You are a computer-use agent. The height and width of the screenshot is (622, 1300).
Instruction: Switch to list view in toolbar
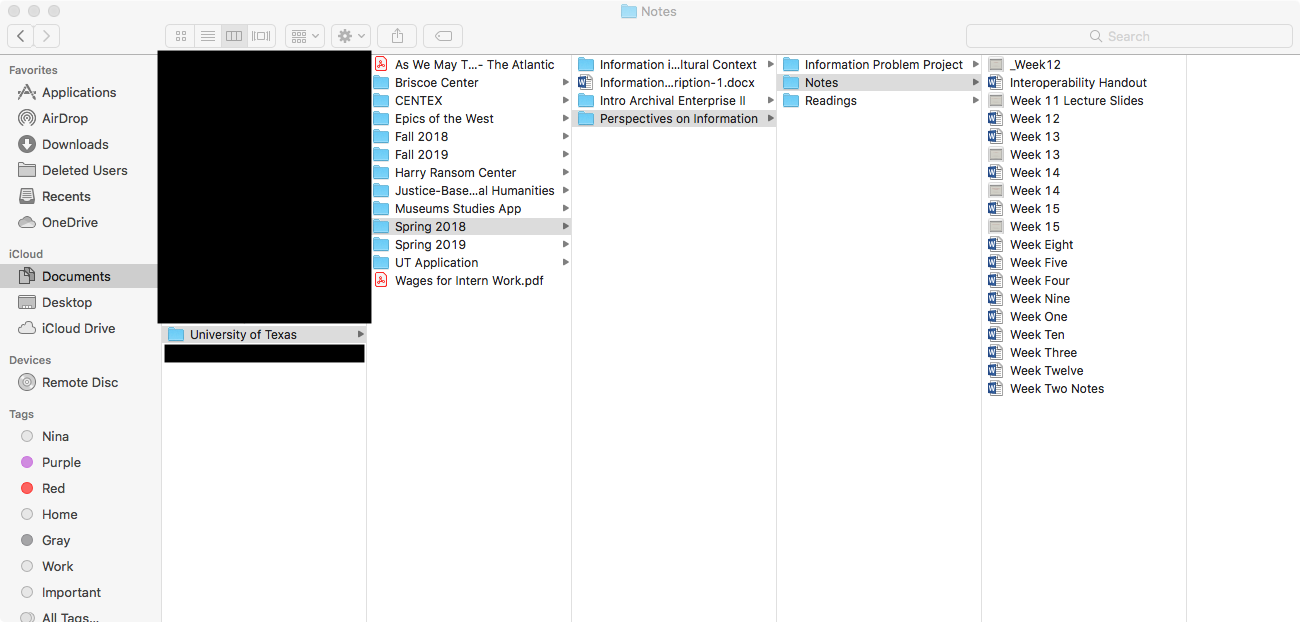(208, 36)
